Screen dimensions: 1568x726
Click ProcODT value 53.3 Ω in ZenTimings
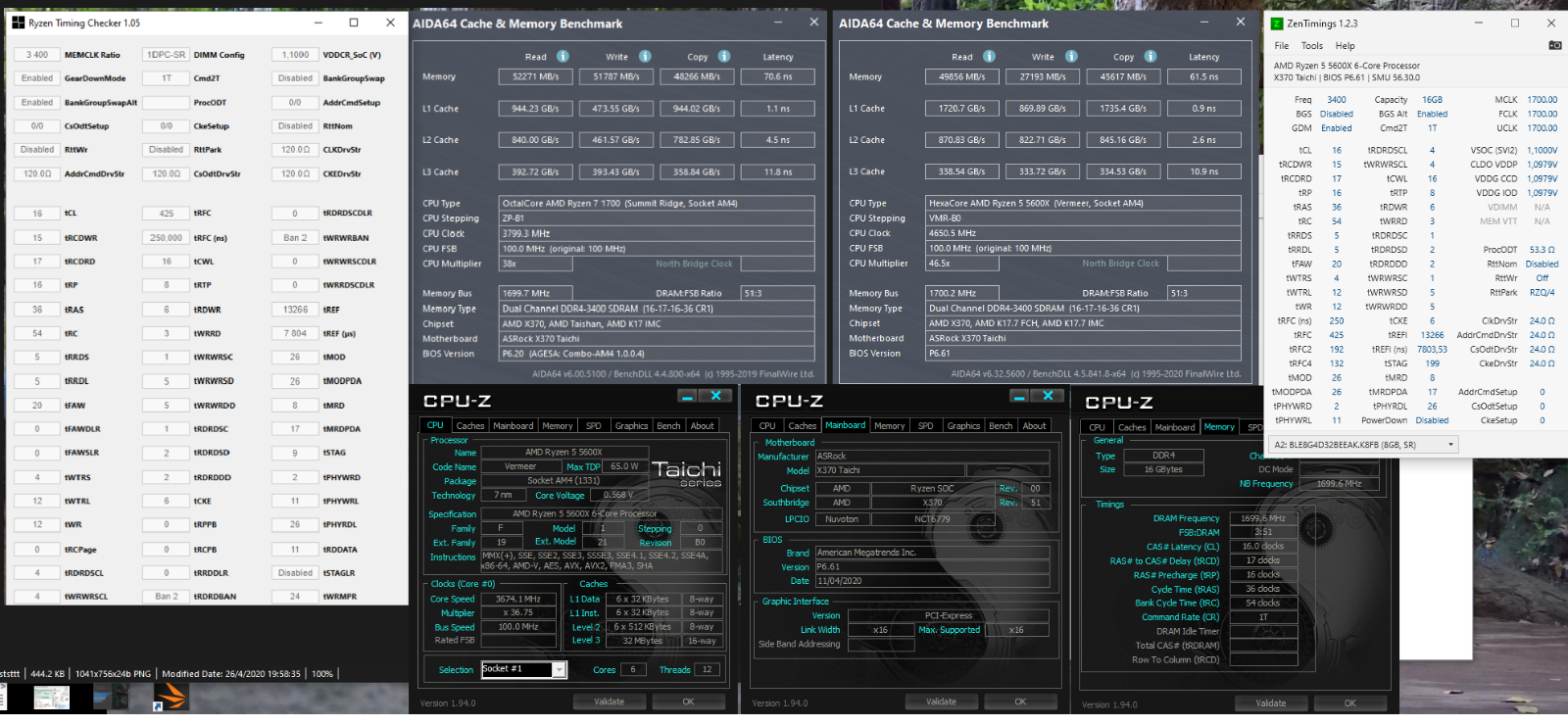(1543, 250)
